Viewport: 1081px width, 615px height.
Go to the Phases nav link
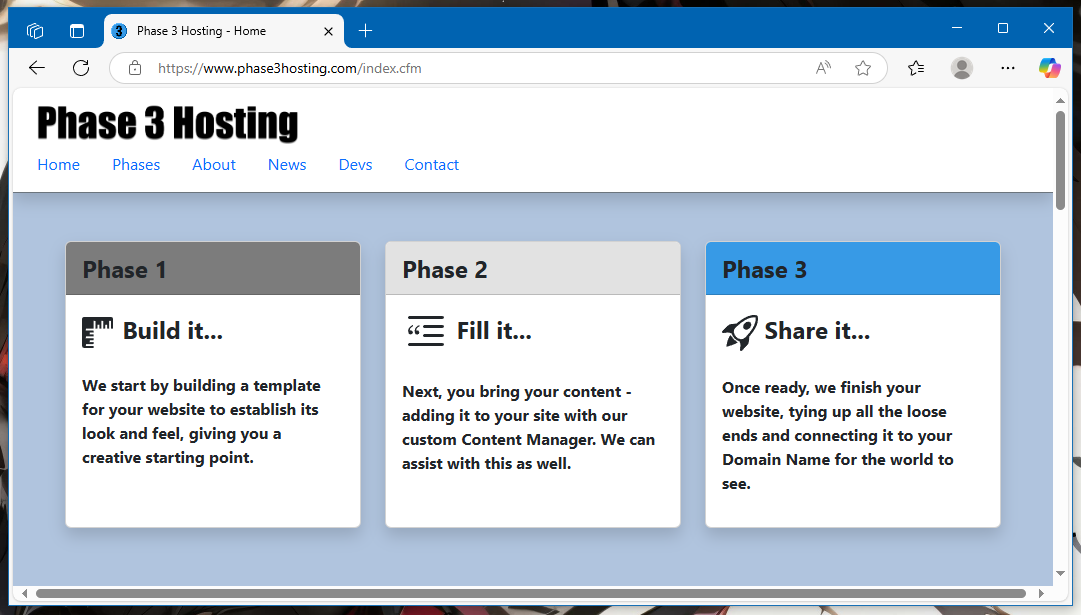[136, 165]
